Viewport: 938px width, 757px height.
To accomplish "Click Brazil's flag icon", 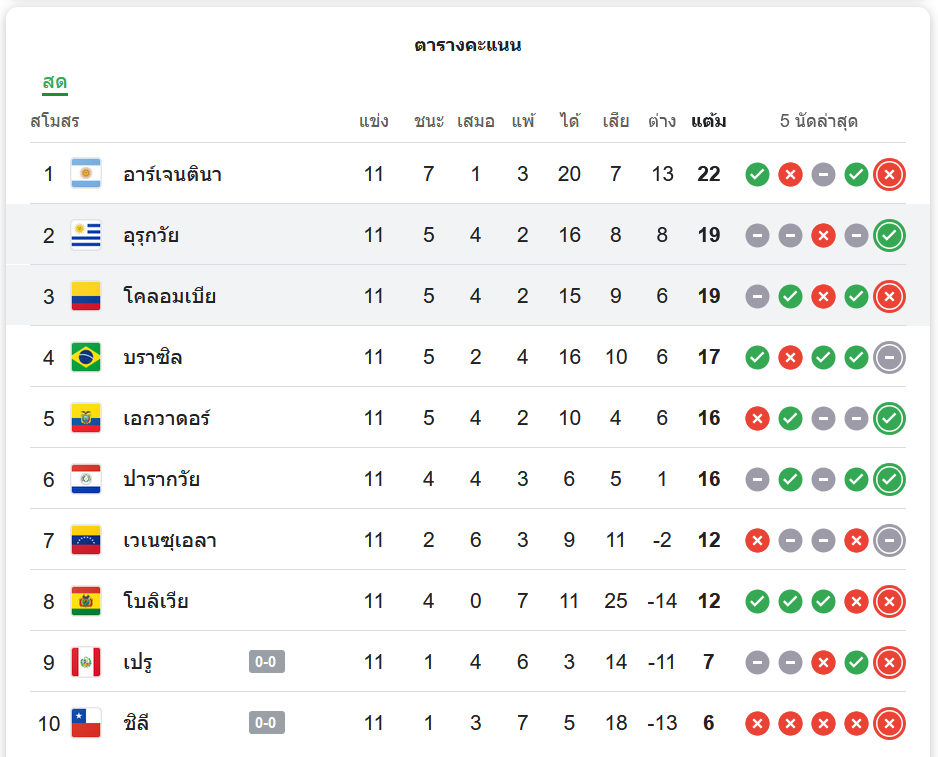I will [86, 357].
